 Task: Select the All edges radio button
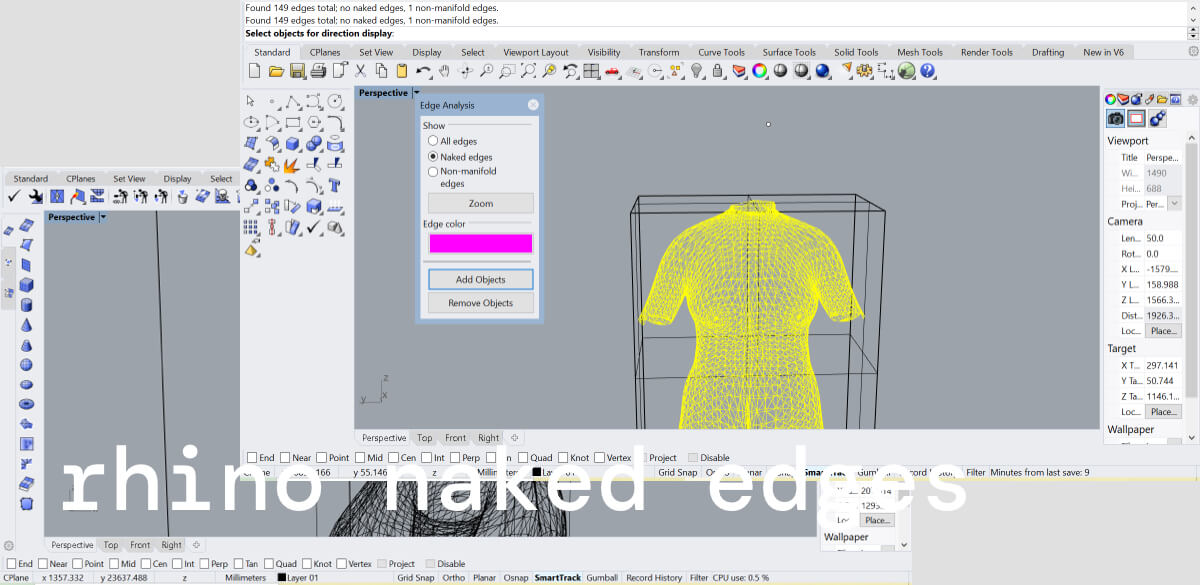433,142
